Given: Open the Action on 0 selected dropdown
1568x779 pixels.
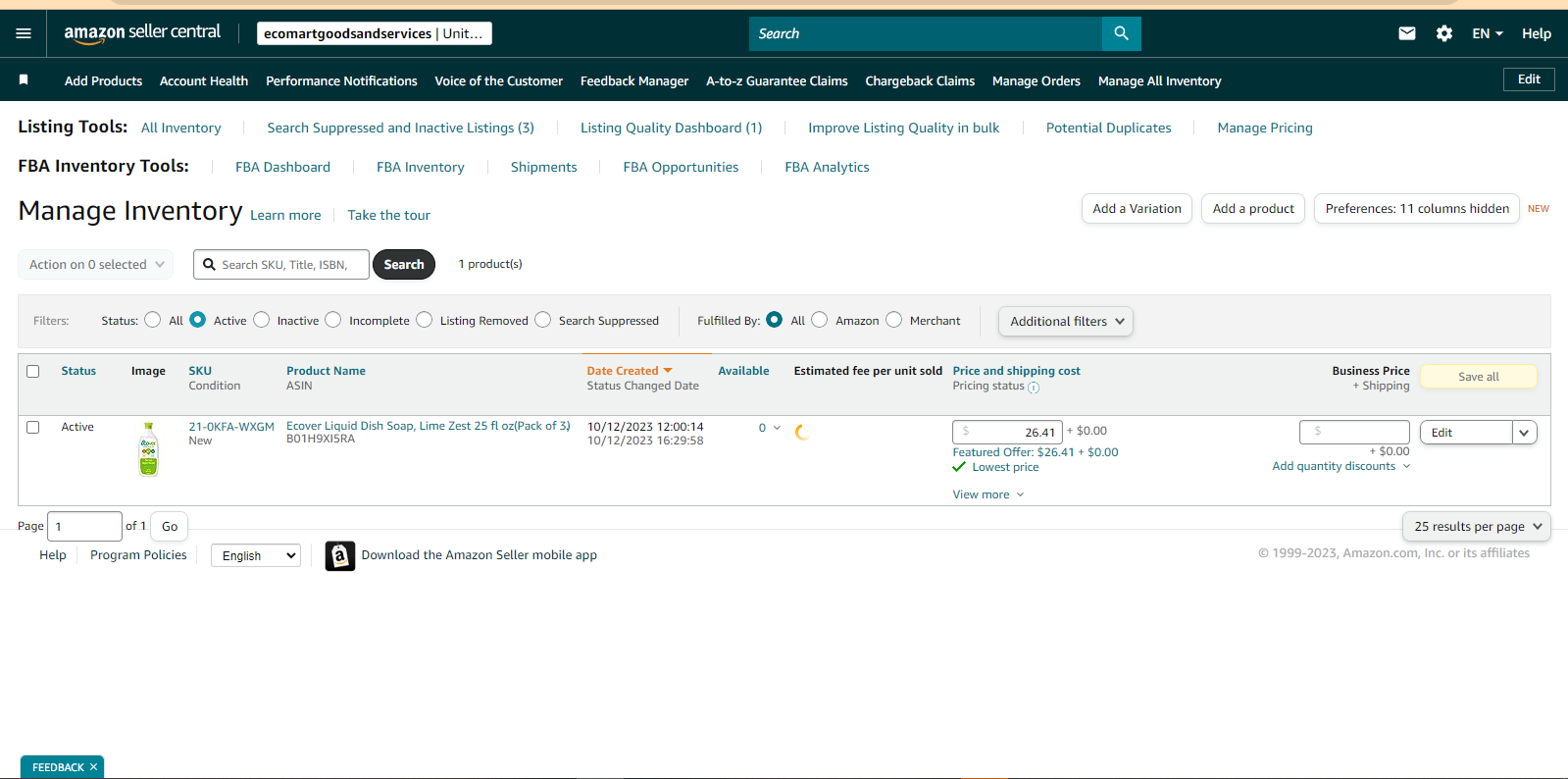Looking at the screenshot, I should tap(96, 265).
